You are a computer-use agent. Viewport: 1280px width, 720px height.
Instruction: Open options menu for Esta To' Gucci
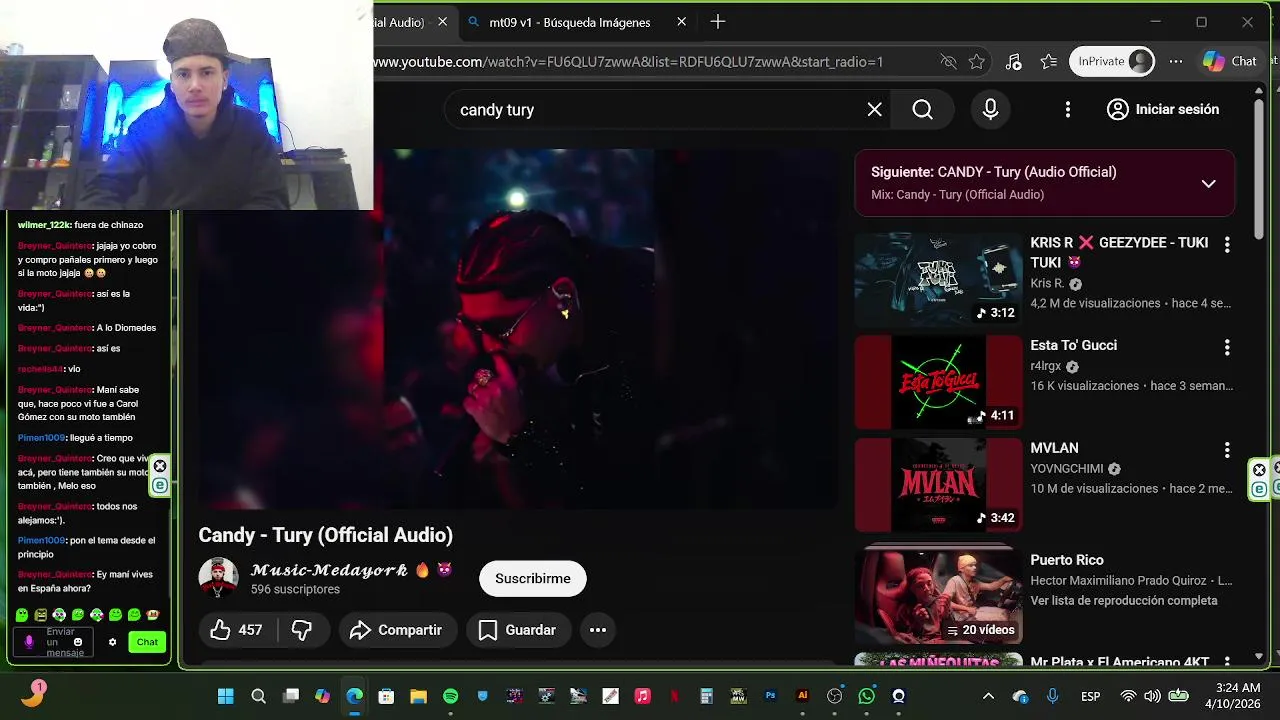pos(1227,347)
